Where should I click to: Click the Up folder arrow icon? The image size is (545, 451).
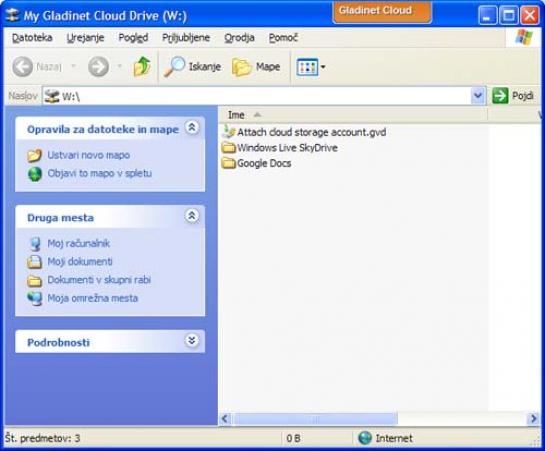[142, 66]
